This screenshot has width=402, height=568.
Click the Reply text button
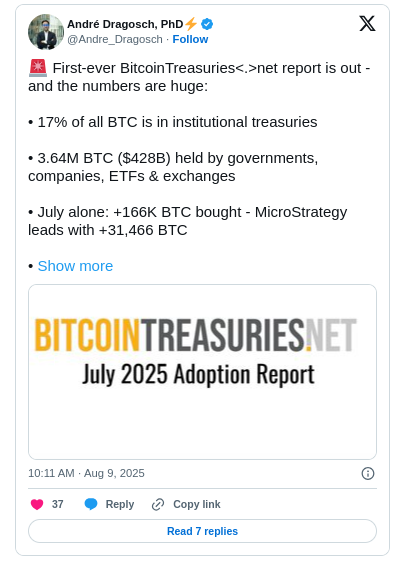(x=120, y=504)
